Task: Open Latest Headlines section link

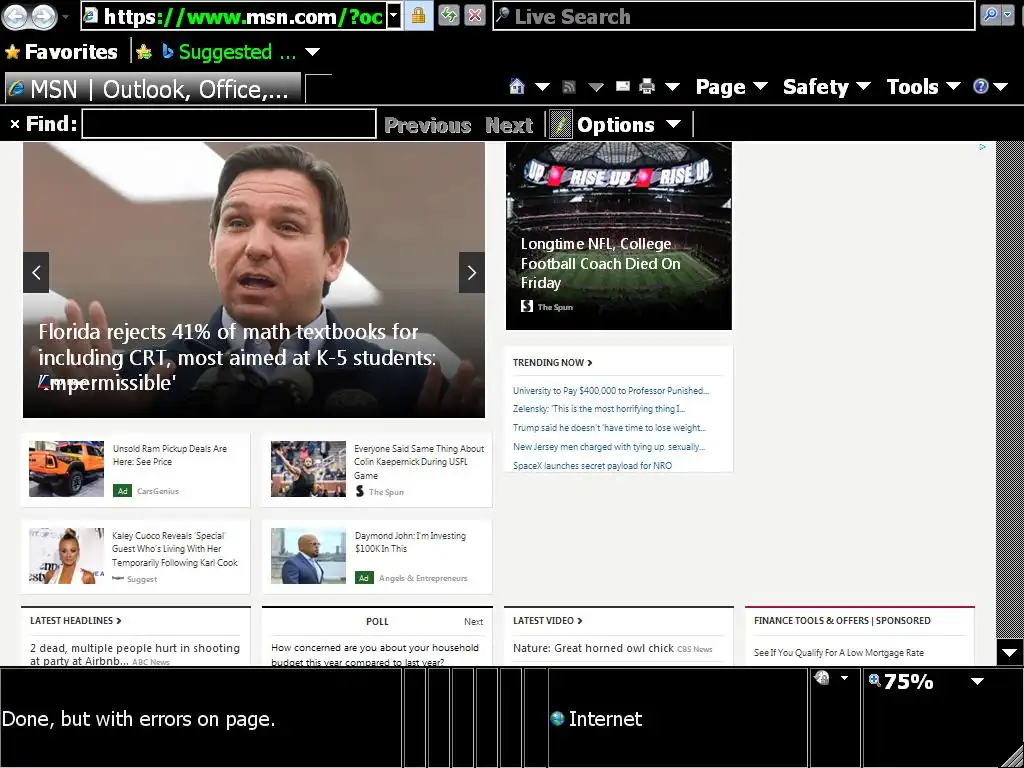Action: [x=76, y=620]
